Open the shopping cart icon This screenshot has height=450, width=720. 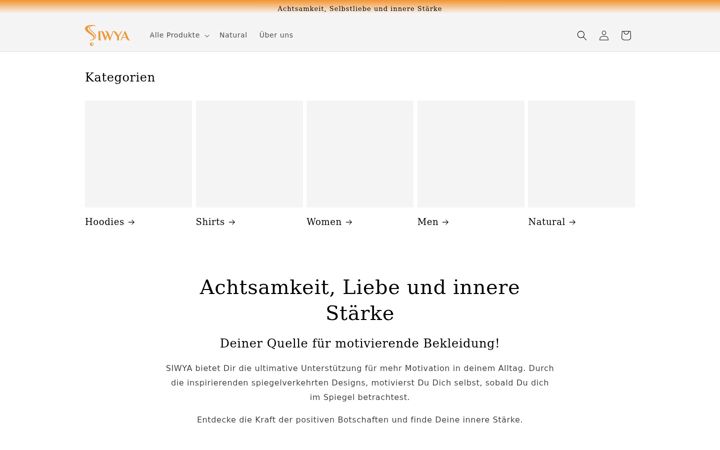pos(626,35)
